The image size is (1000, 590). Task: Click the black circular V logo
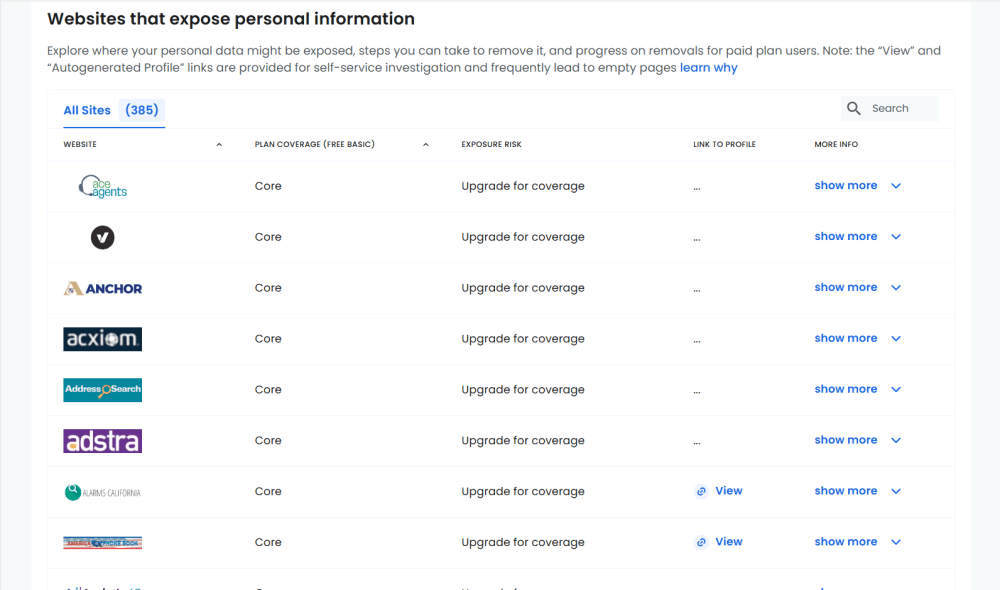point(102,237)
